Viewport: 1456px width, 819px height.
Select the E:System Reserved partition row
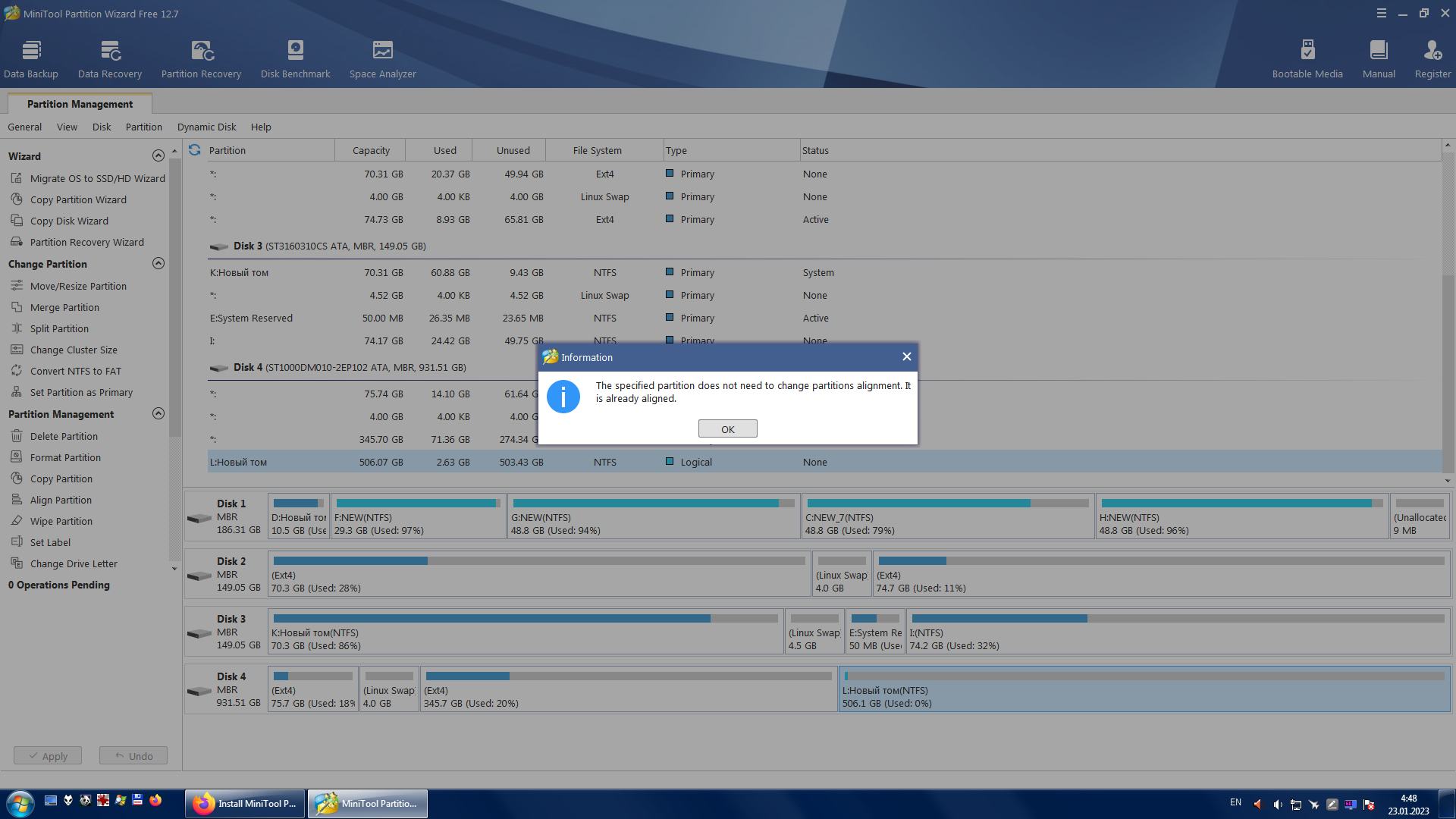click(x=824, y=318)
